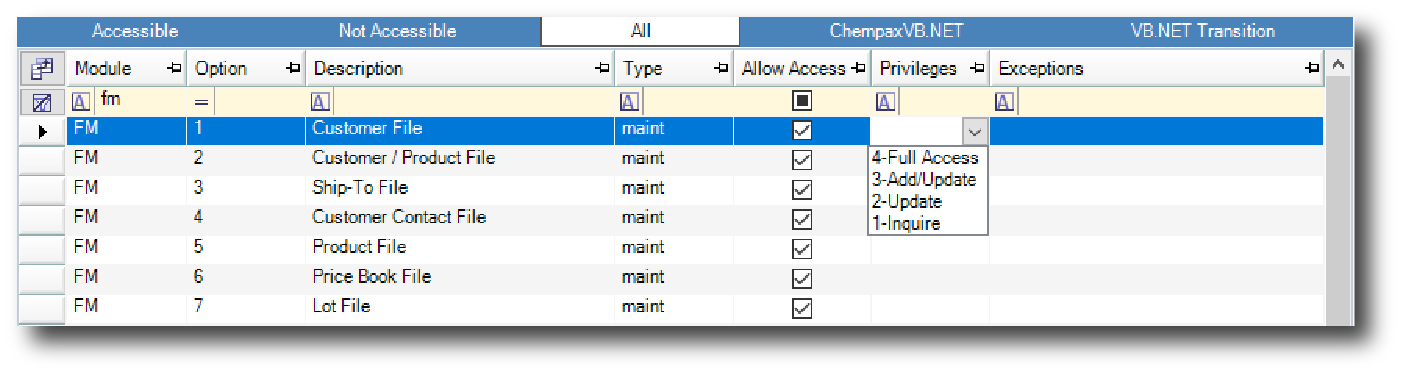1401x374 pixels.
Task: Open Exceptions filter operator icon
Action: 1005,101
